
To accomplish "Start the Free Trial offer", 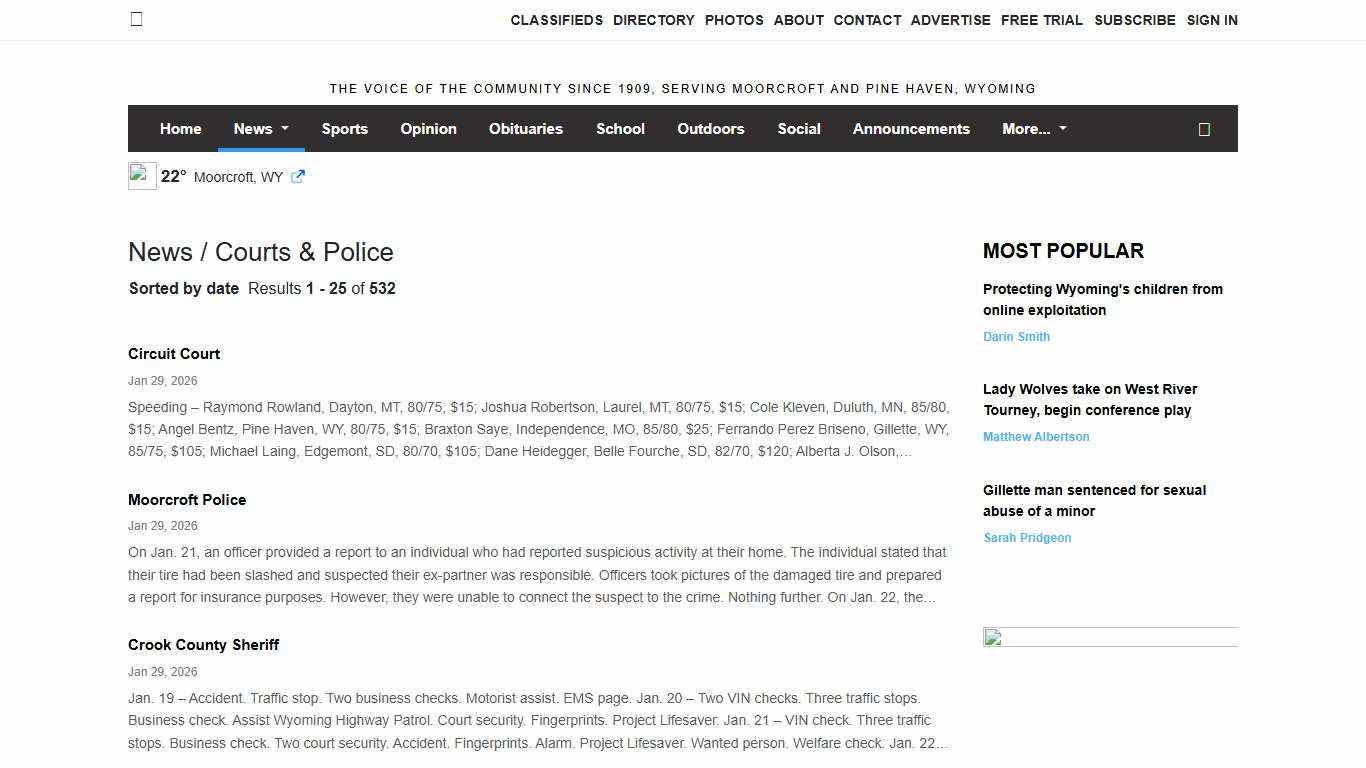I will pyautogui.click(x=1041, y=20).
